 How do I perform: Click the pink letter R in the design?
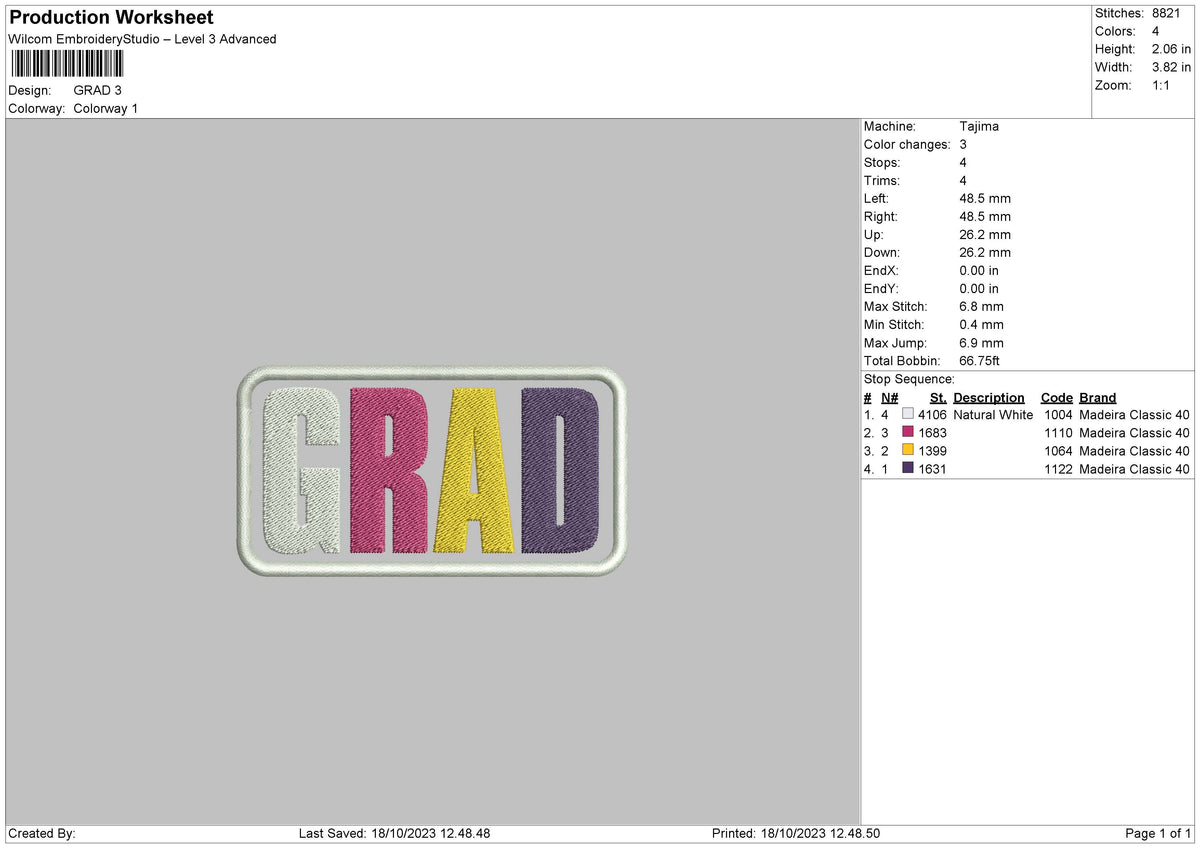[x=391, y=470]
